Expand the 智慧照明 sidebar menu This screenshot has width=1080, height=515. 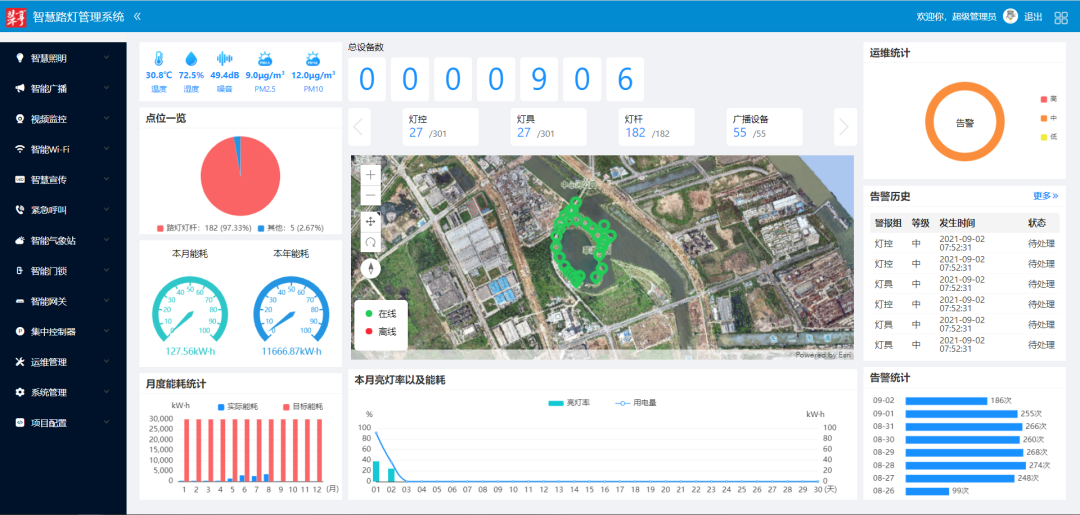pyautogui.click(x=55, y=58)
